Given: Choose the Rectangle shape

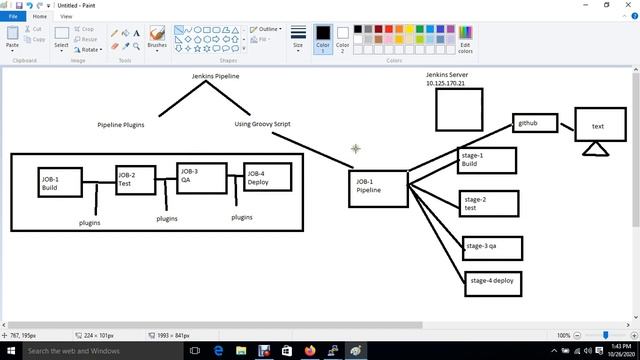Looking at the screenshot, I should (207, 30).
